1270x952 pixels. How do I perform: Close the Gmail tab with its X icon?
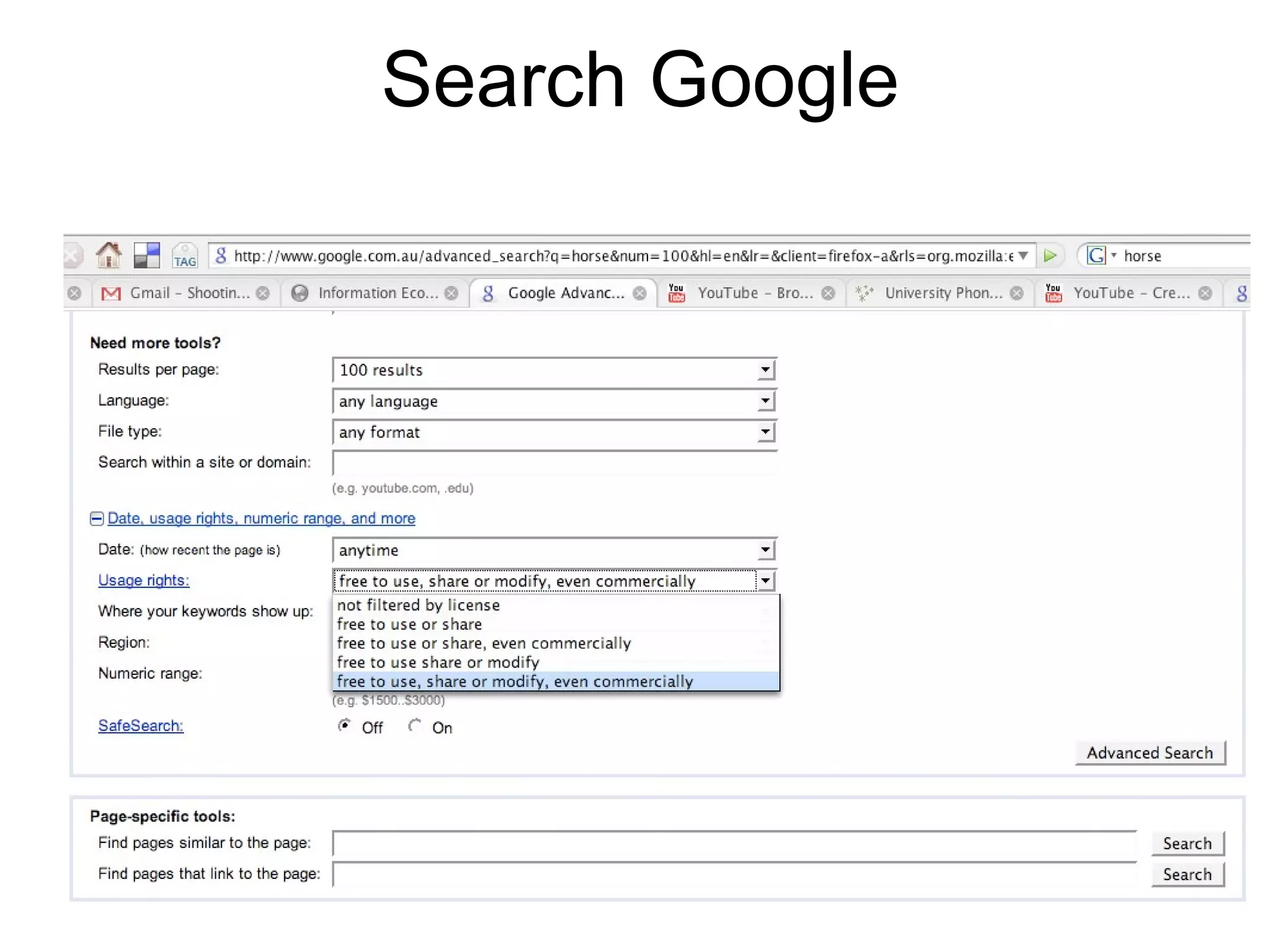[264, 293]
